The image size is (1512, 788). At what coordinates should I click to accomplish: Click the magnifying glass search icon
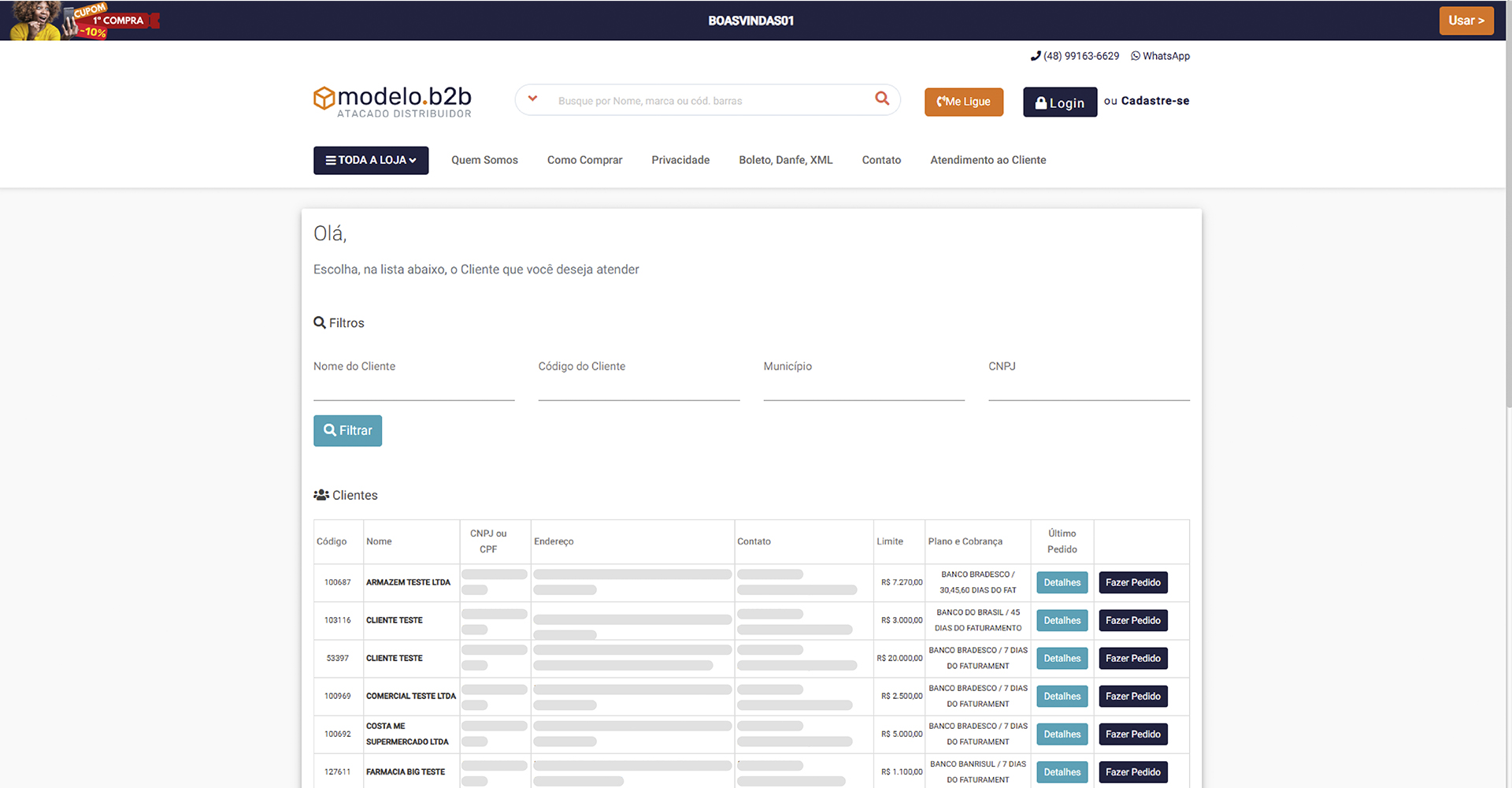click(882, 99)
